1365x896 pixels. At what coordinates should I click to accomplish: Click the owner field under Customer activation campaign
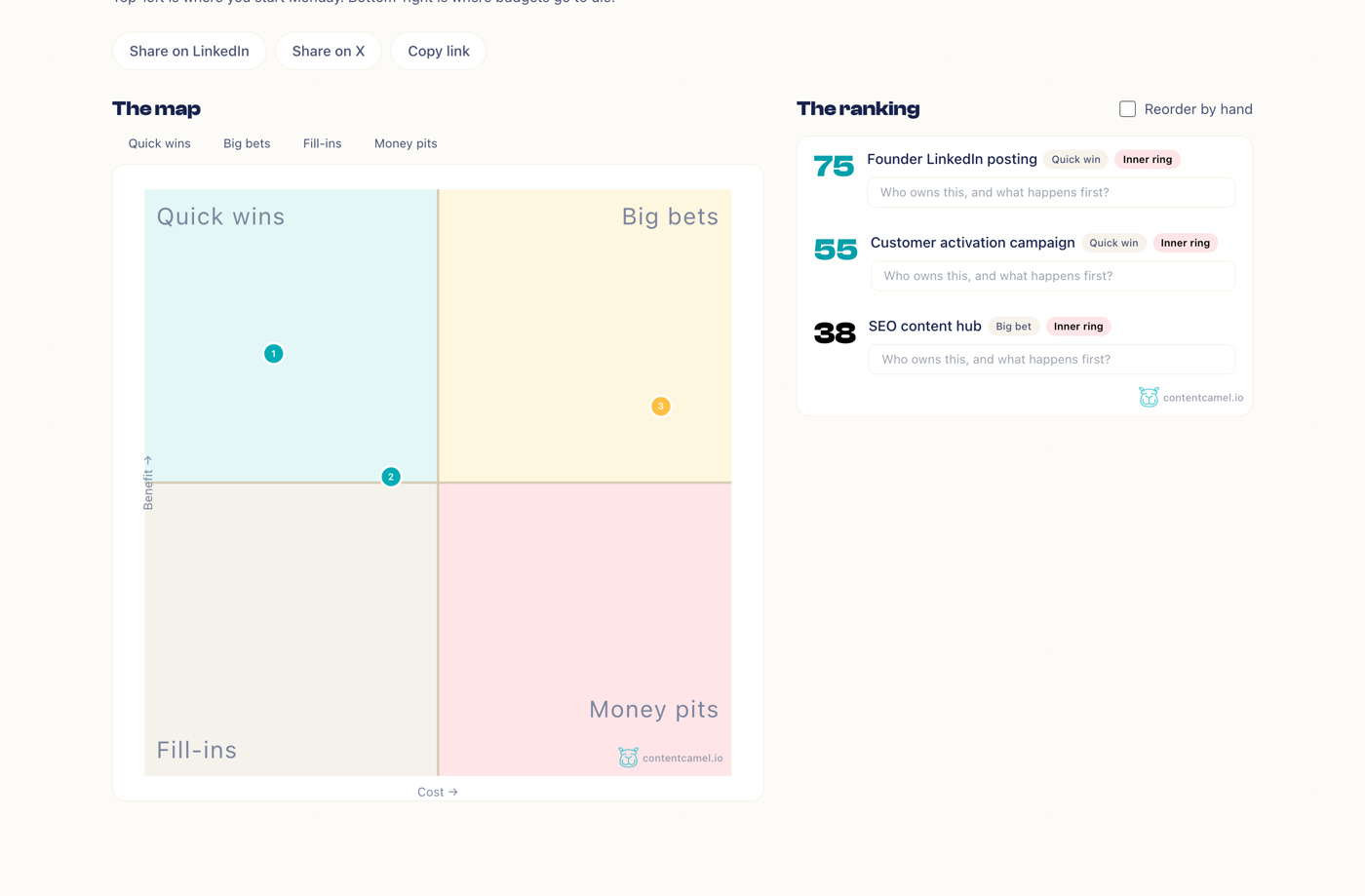click(x=1053, y=276)
